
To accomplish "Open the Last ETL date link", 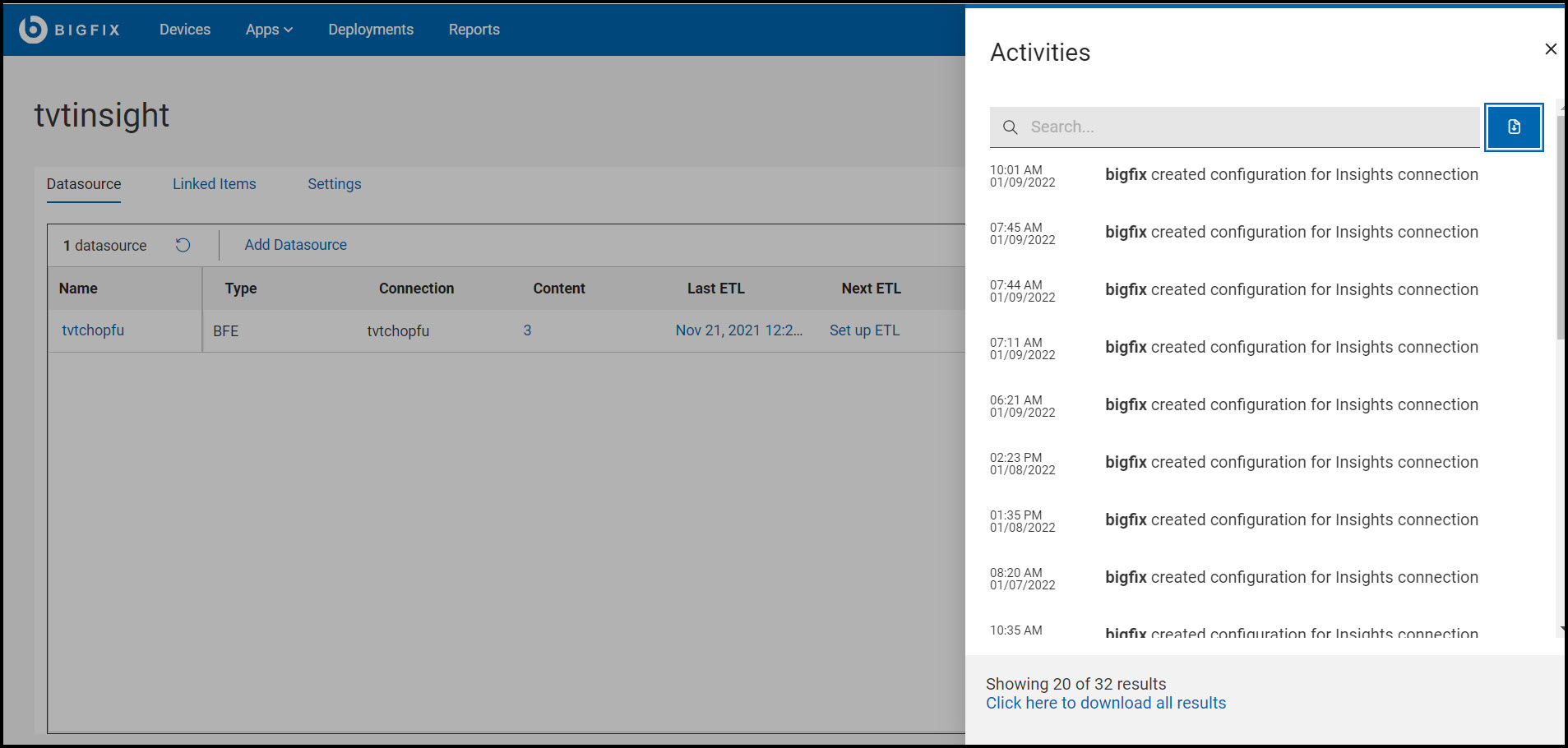I will coord(738,330).
